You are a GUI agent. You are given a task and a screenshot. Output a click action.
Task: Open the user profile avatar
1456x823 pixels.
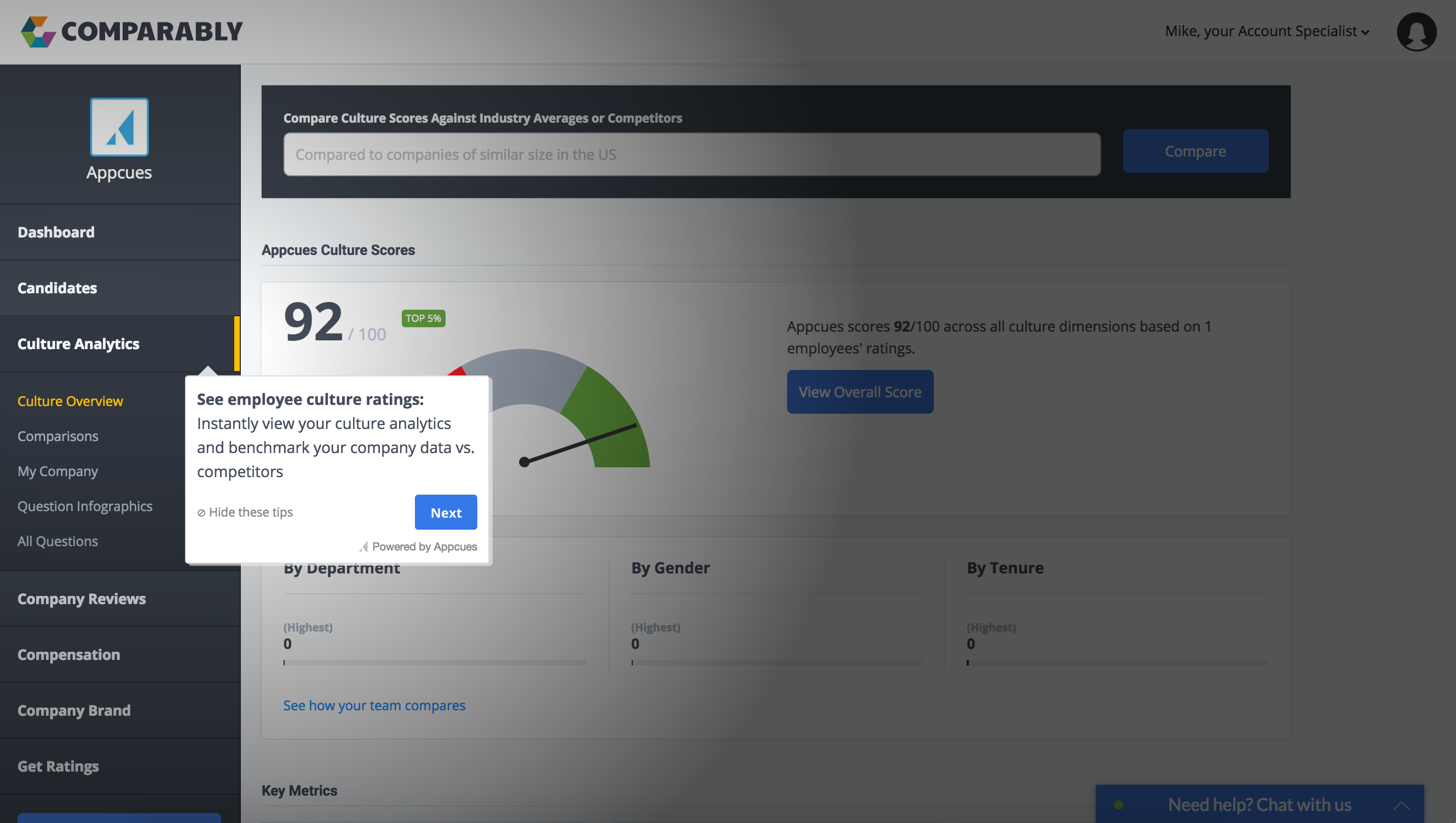1417,32
